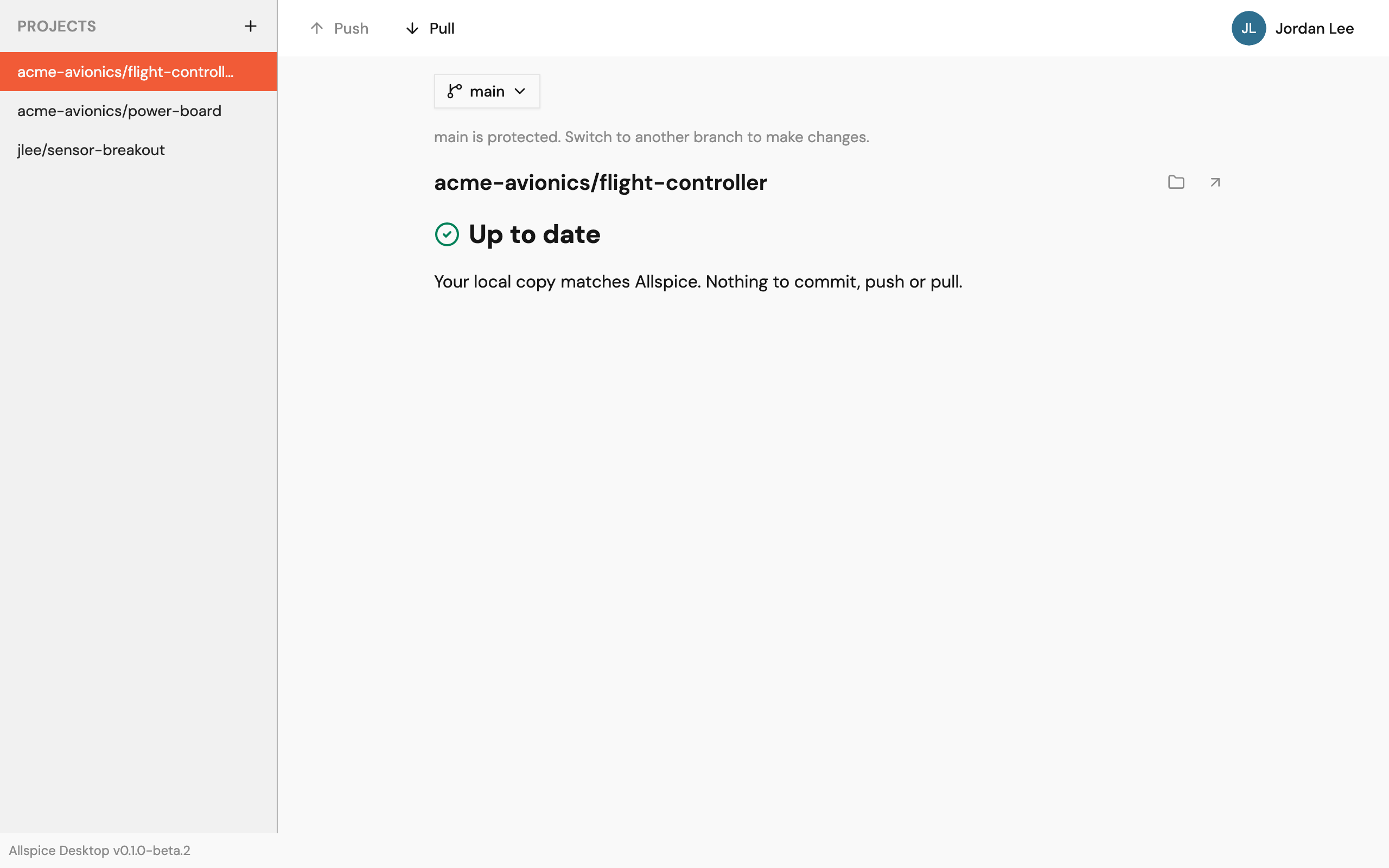Click the branch icon in branch selector
This screenshot has width=1389, height=868.
tap(455, 91)
